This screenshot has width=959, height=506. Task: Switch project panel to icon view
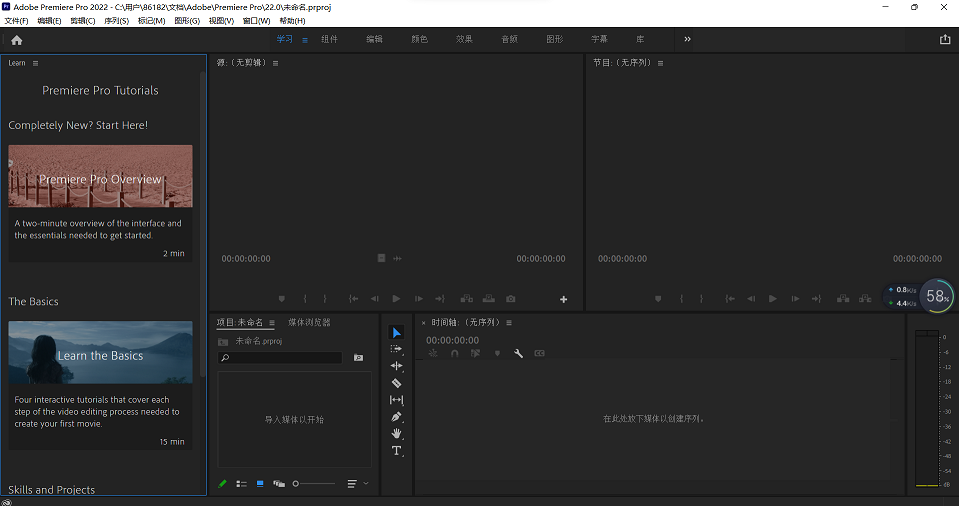point(260,483)
